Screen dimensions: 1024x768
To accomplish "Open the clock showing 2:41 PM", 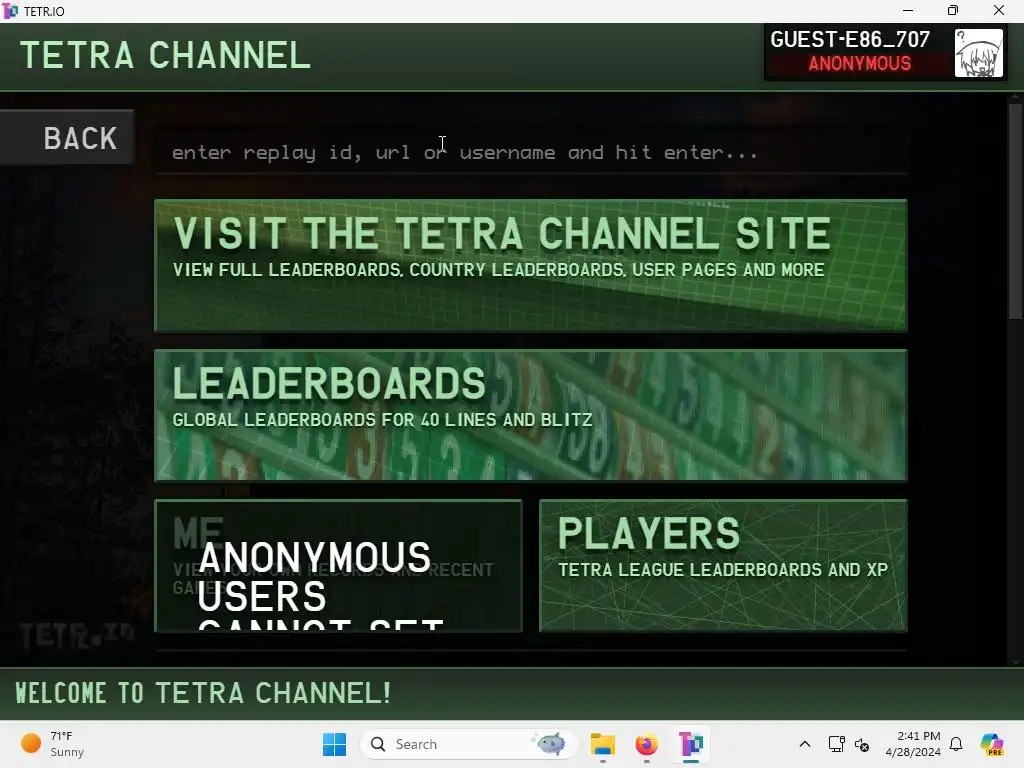I will click(913, 744).
